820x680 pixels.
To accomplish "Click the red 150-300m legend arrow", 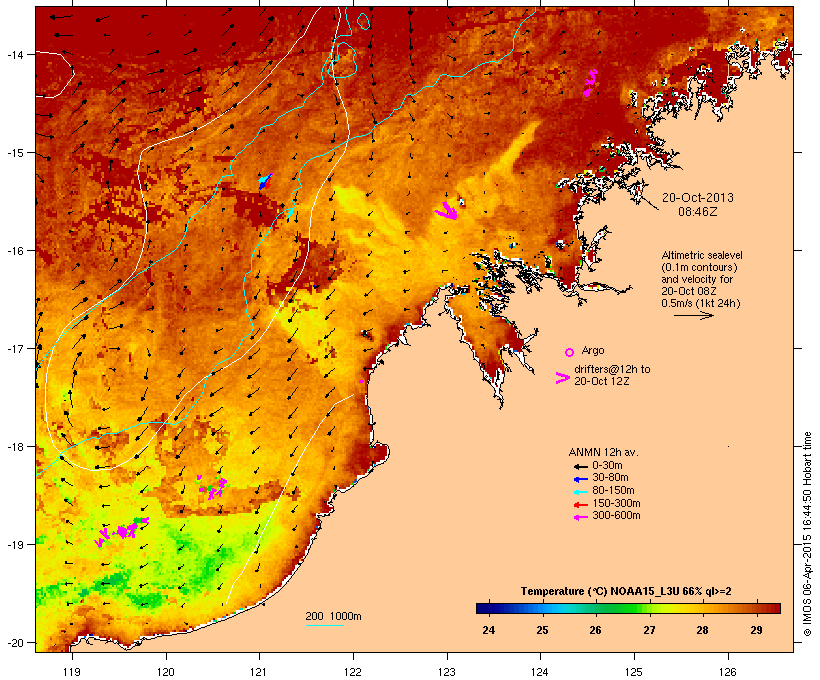I will pyautogui.click(x=580, y=505).
